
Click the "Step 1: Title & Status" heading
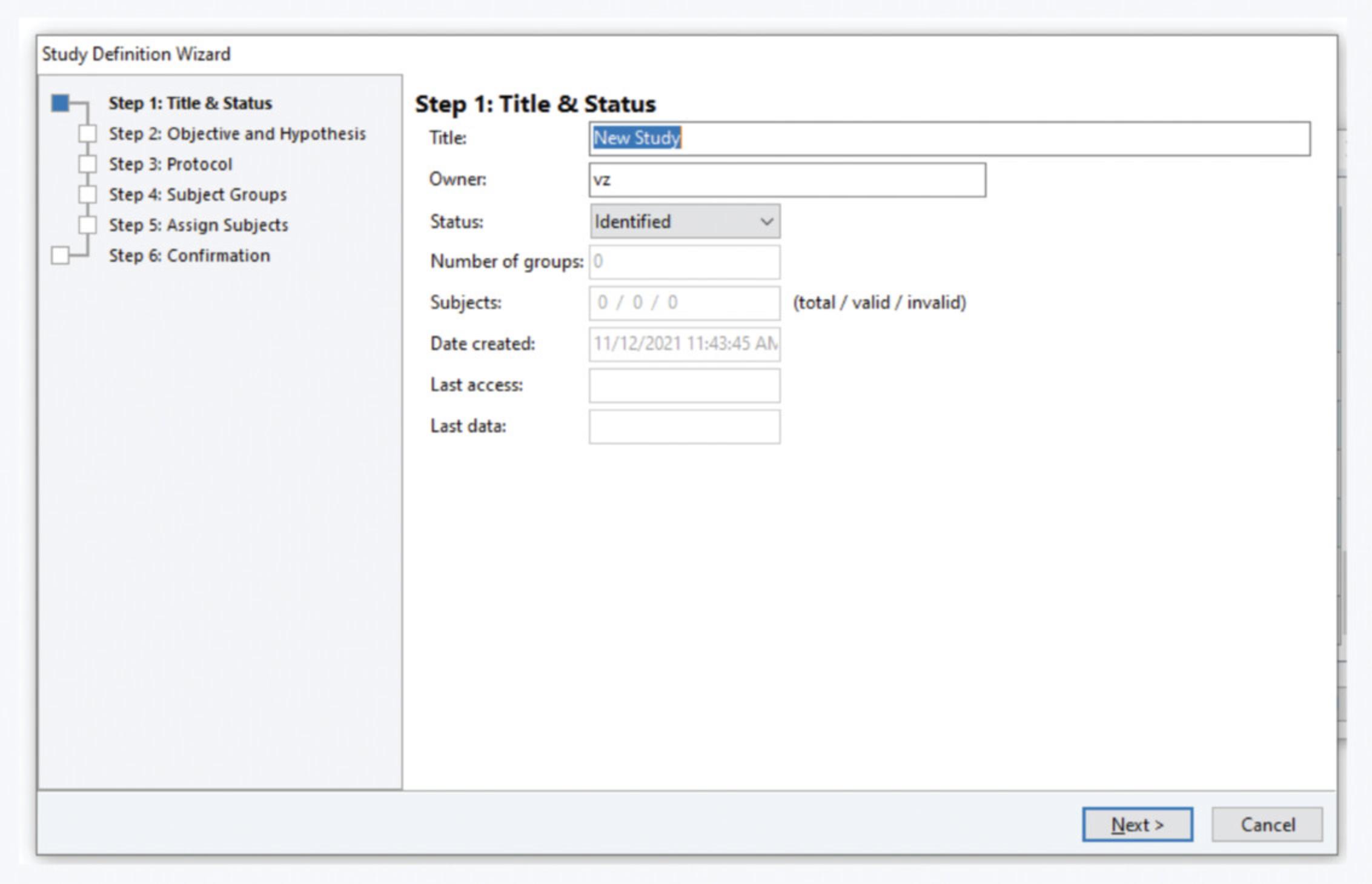tap(535, 104)
